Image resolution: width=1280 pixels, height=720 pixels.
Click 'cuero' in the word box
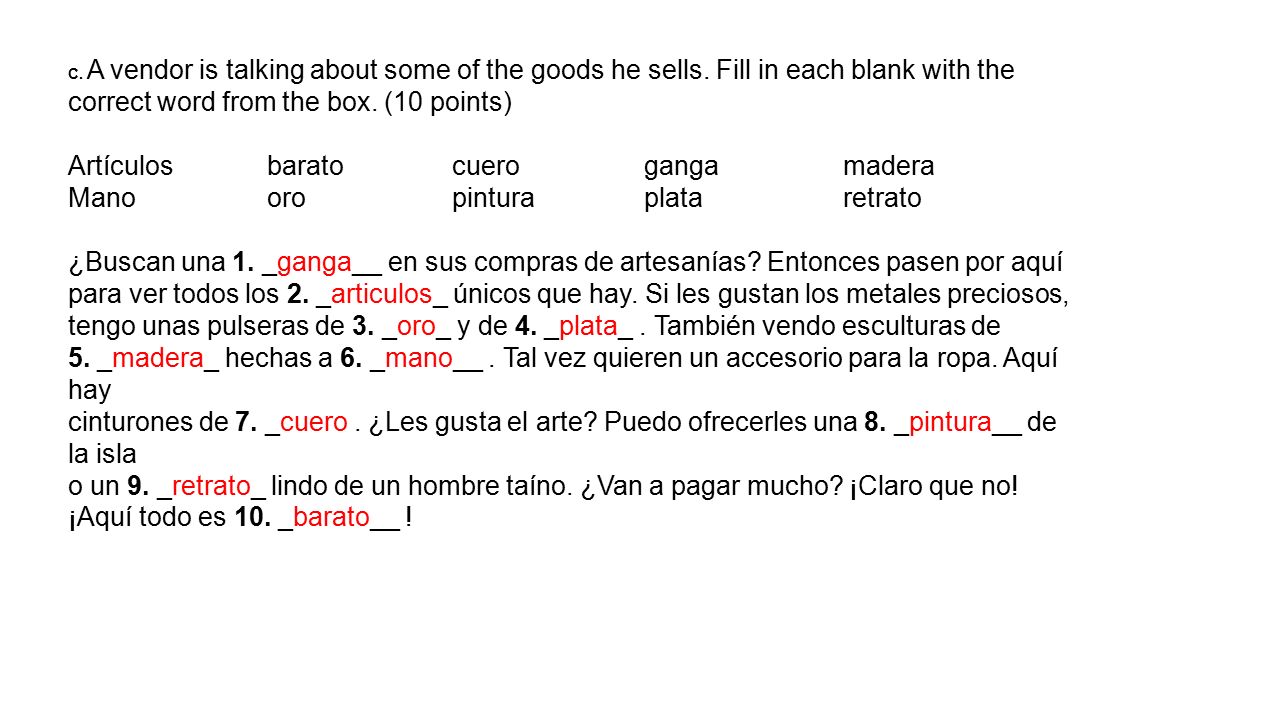(486, 167)
